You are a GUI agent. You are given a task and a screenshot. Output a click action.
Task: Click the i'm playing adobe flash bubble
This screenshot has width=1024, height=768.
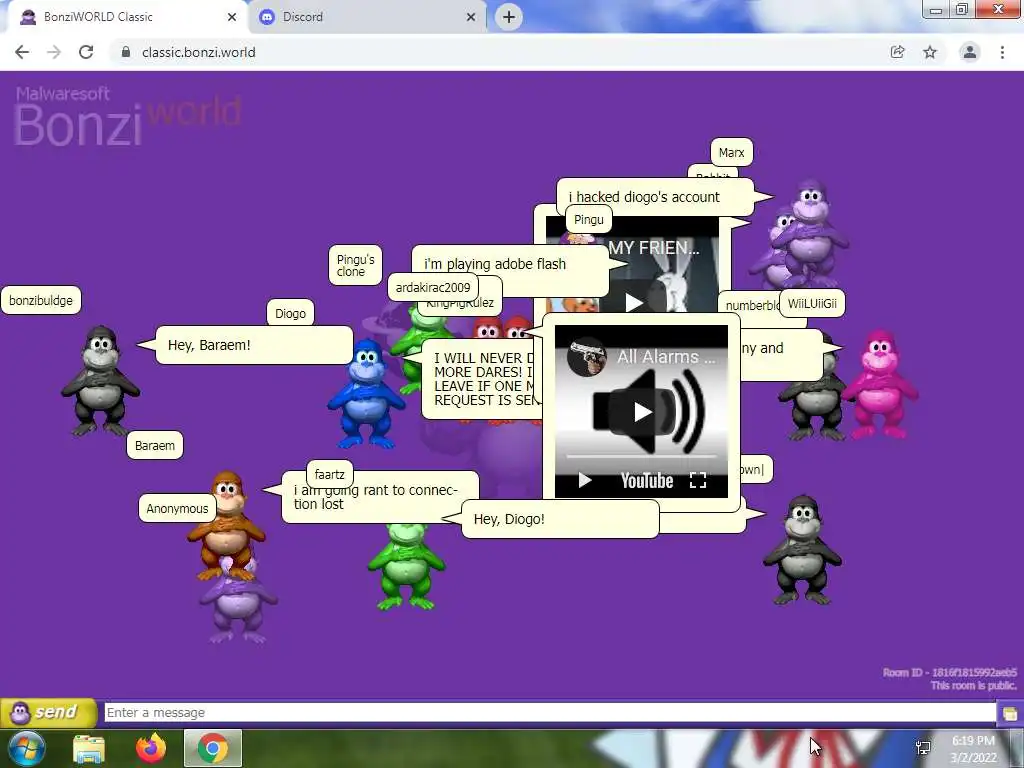[509, 264]
